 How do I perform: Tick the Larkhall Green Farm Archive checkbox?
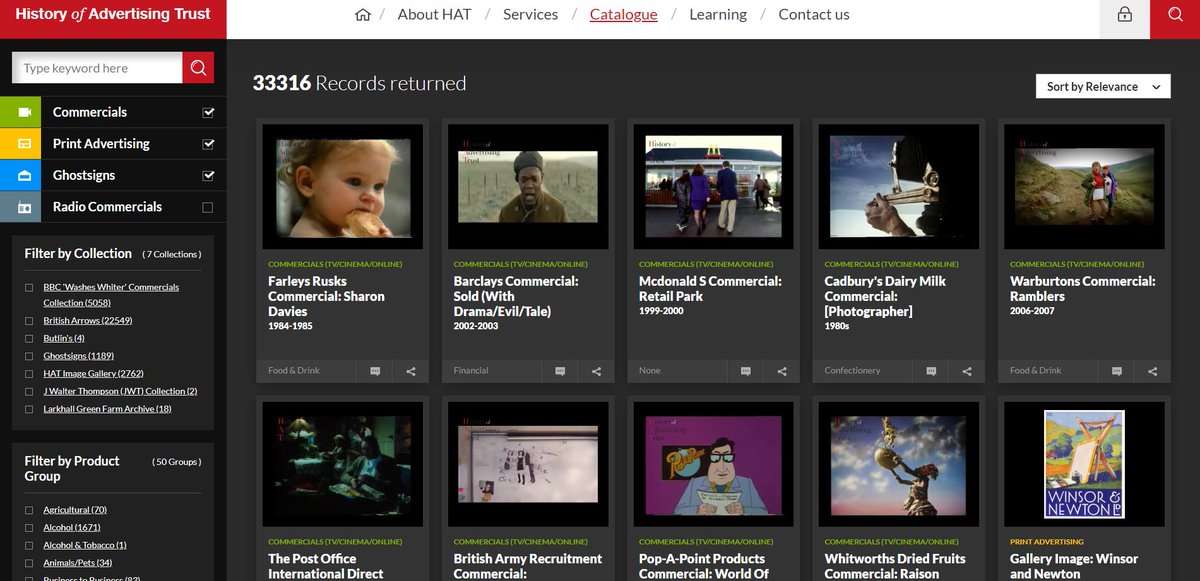tap(29, 409)
